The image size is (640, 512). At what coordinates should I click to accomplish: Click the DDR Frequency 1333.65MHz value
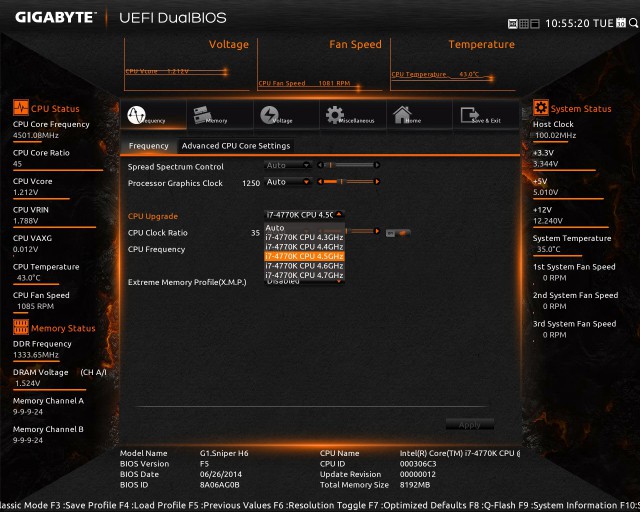pyautogui.click(x=36, y=355)
